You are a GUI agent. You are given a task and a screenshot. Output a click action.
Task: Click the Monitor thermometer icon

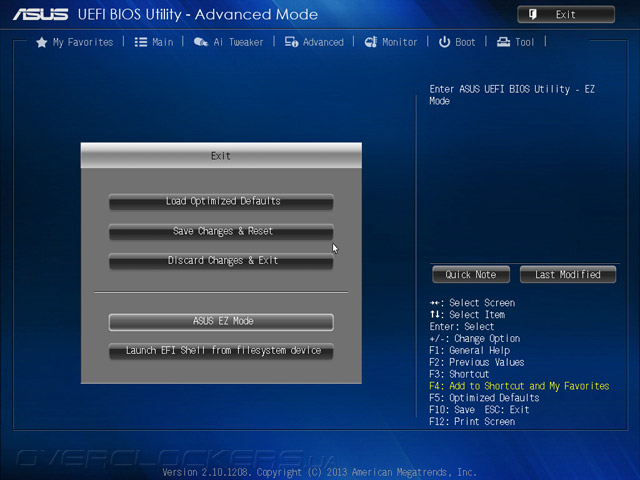point(371,42)
